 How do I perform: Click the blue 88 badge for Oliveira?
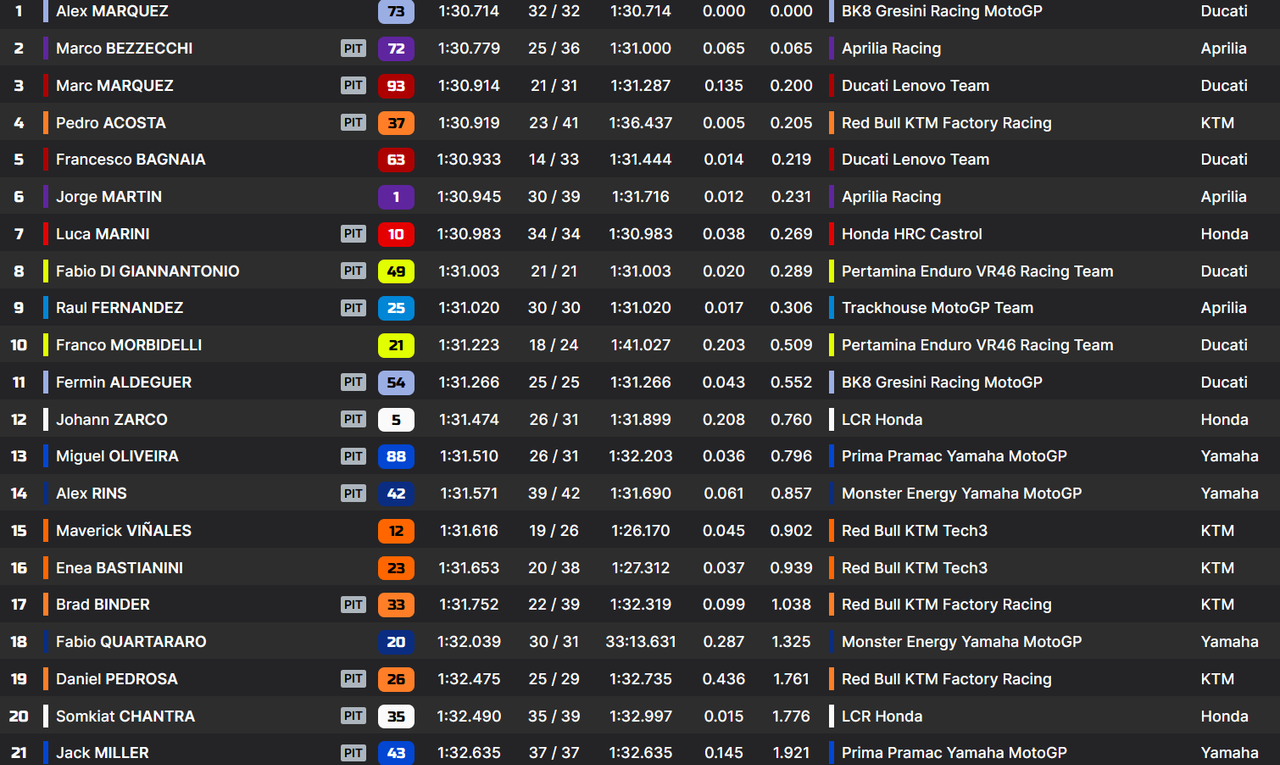tap(396, 456)
